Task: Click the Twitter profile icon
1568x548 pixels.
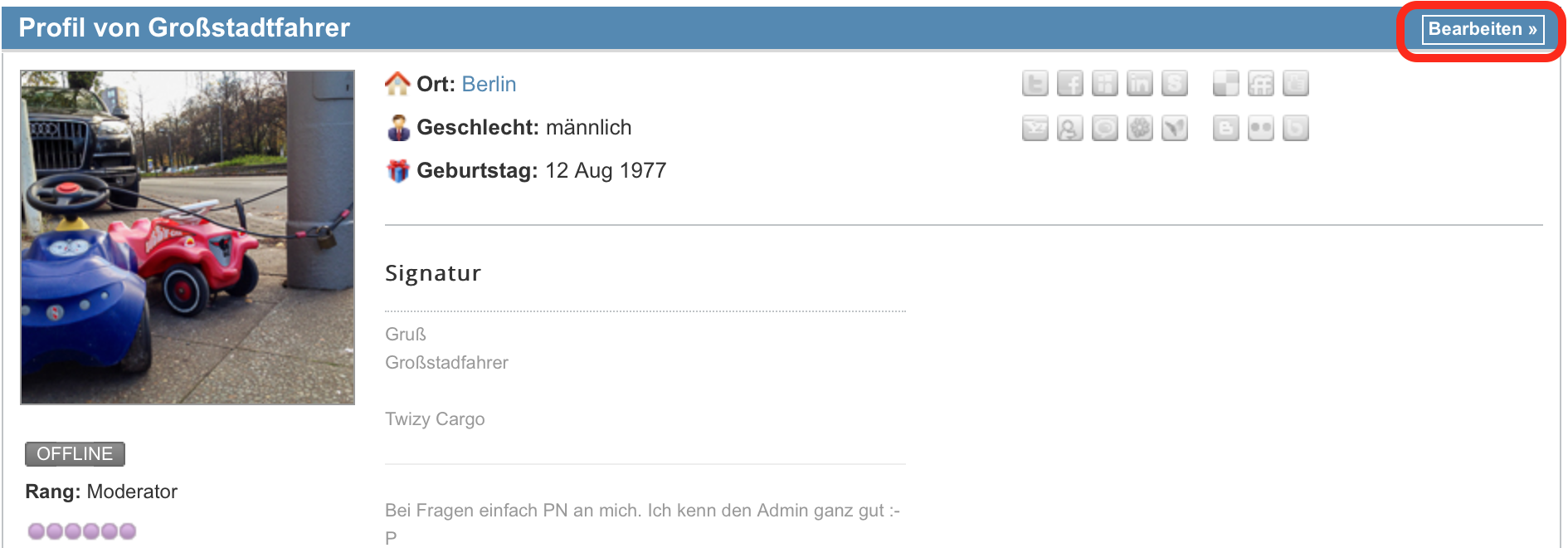Action: [1035, 84]
